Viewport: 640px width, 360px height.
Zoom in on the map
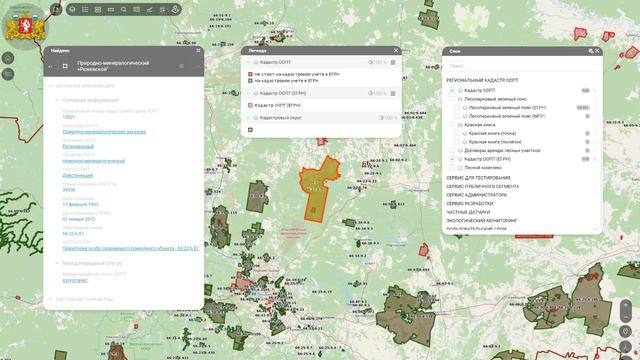click(626, 305)
